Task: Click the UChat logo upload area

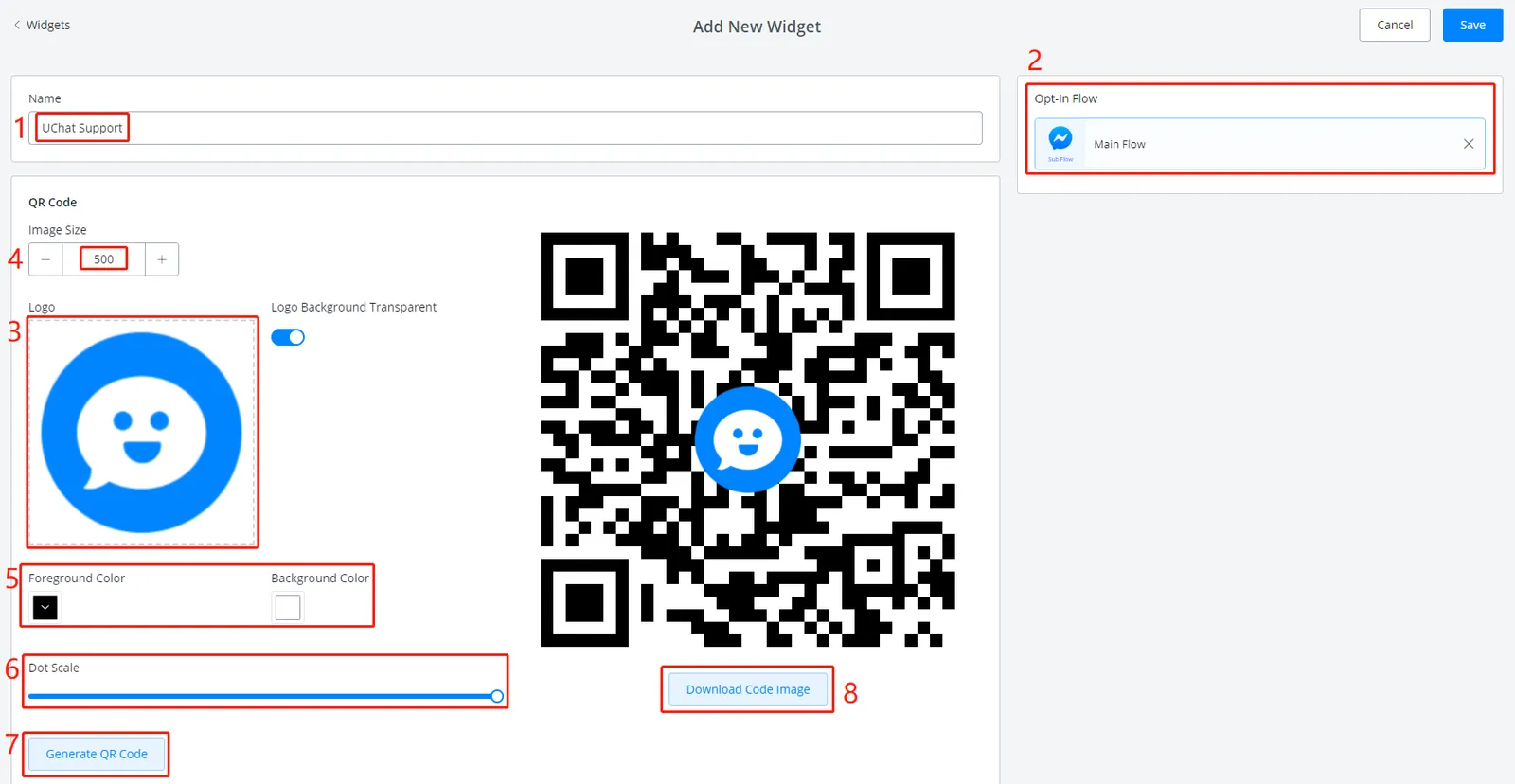Action: [142, 432]
